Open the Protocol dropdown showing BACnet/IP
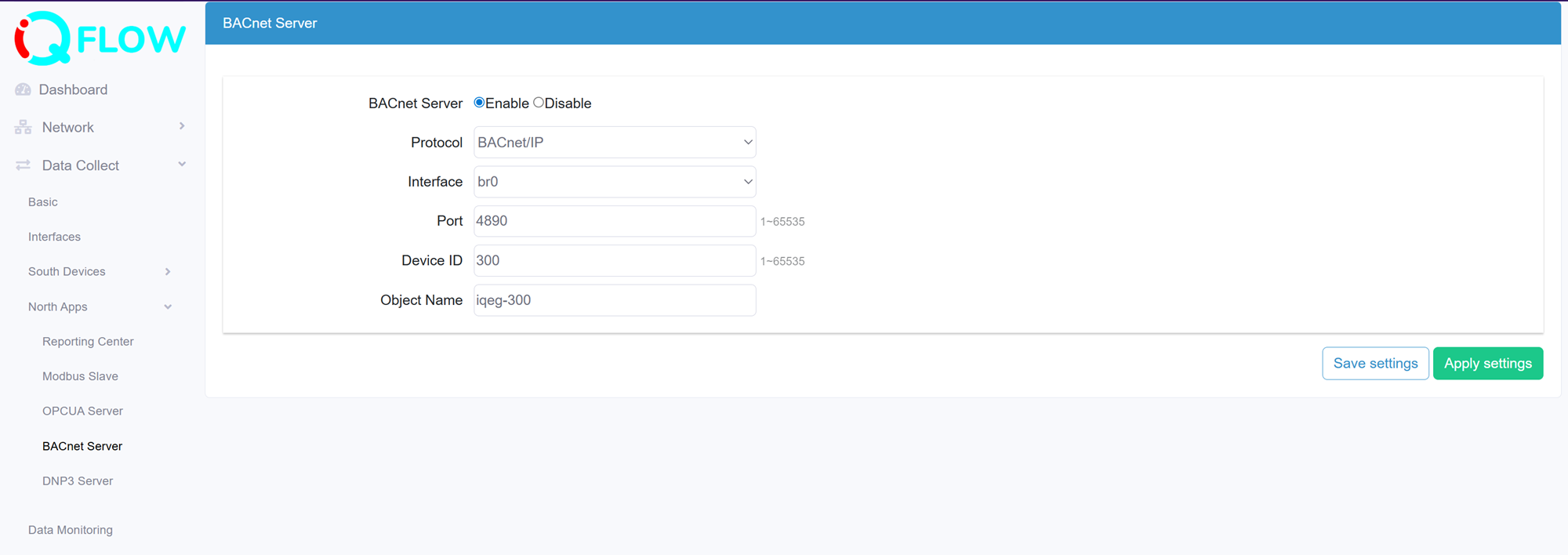The width and height of the screenshot is (1568, 555). click(615, 142)
